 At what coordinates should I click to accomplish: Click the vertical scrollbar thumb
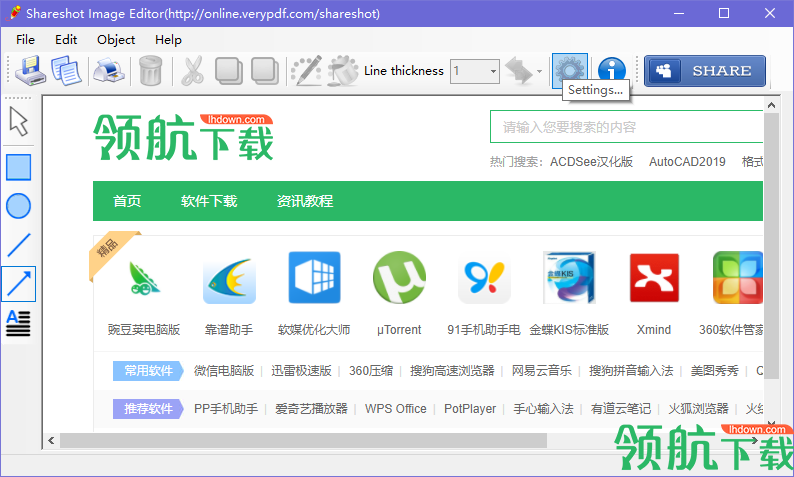click(x=771, y=246)
